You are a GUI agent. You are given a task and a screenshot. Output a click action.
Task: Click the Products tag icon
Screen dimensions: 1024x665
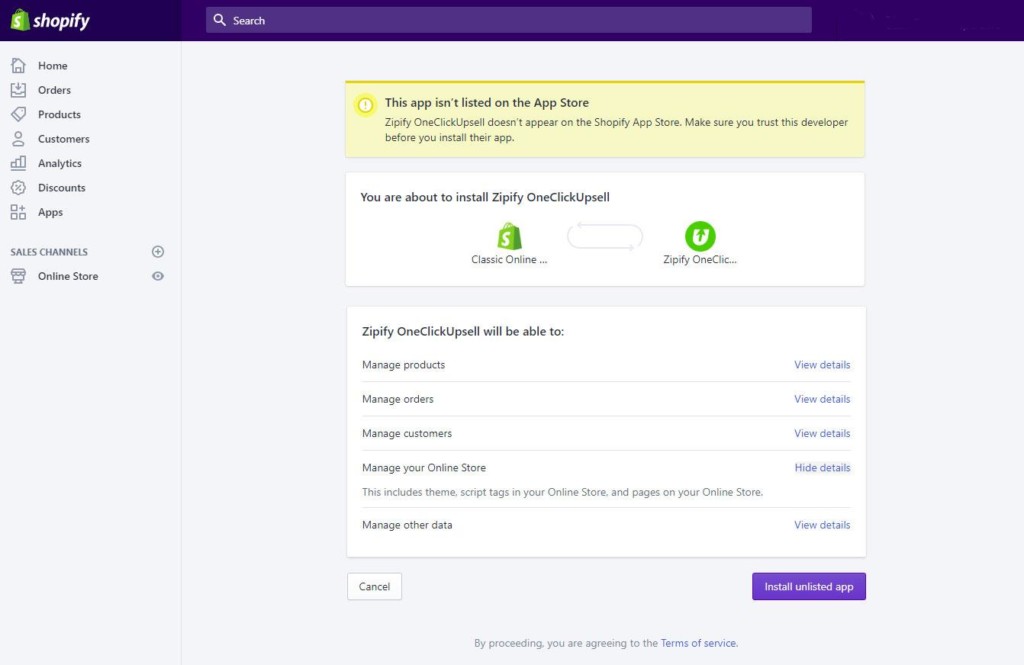click(x=18, y=114)
